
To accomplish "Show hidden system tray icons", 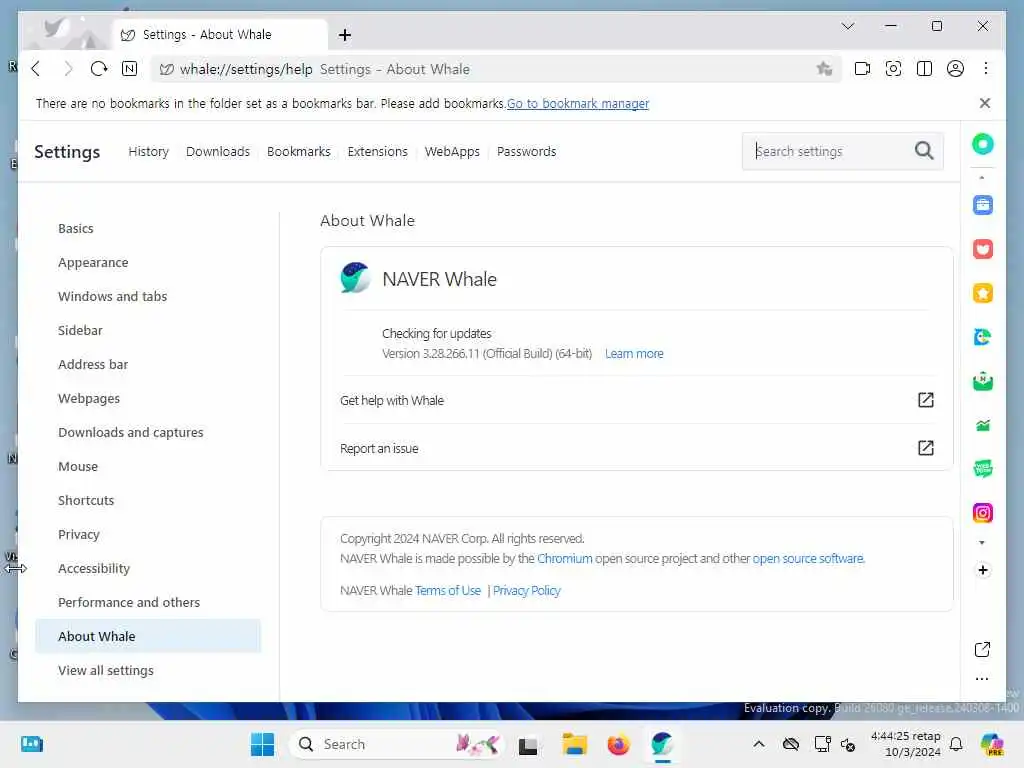I will pos(758,744).
